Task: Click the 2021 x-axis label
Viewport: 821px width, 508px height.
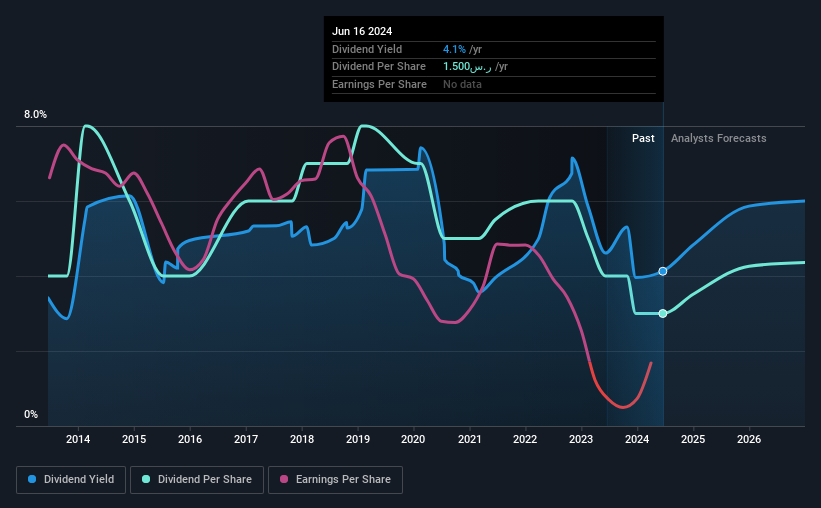Action: point(470,439)
